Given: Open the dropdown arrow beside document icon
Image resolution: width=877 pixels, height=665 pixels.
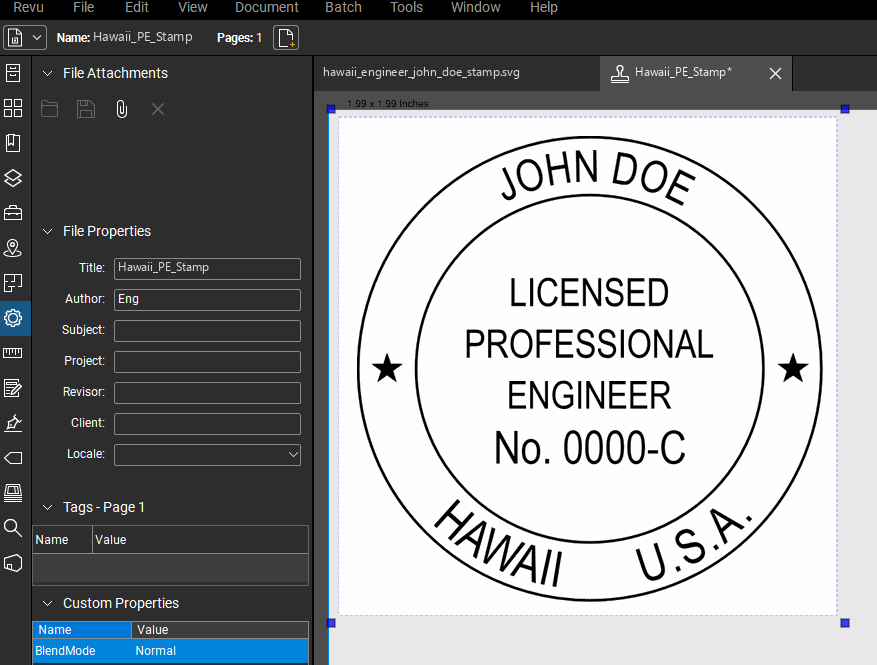Looking at the screenshot, I should point(37,37).
